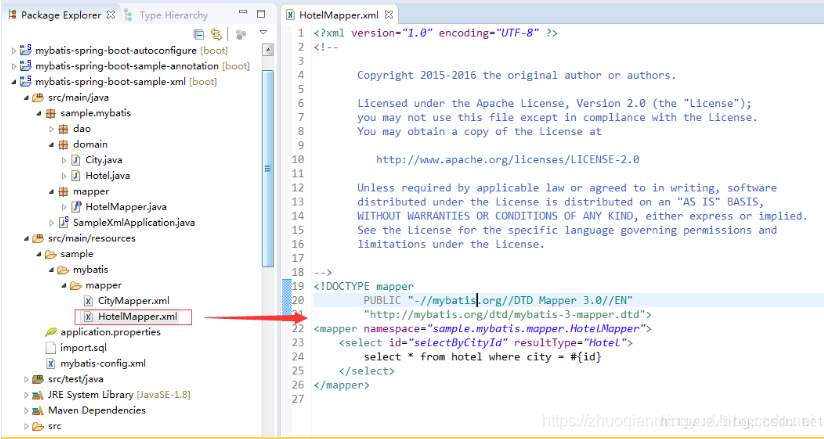Select the src/test/java folder

pos(76,379)
